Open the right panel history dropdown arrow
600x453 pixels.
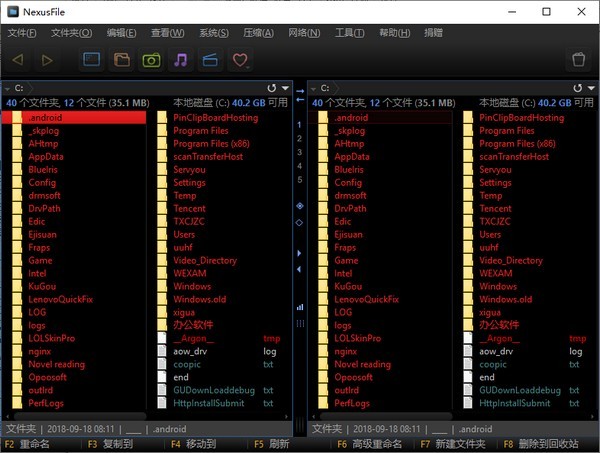point(592,88)
